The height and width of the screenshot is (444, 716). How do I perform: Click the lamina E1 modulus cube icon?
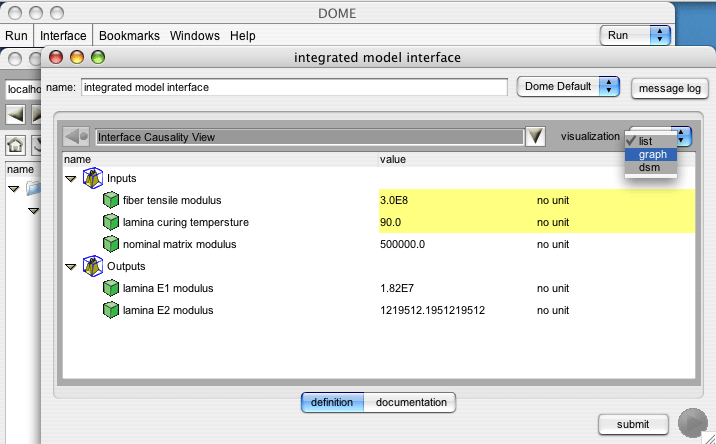pos(111,288)
